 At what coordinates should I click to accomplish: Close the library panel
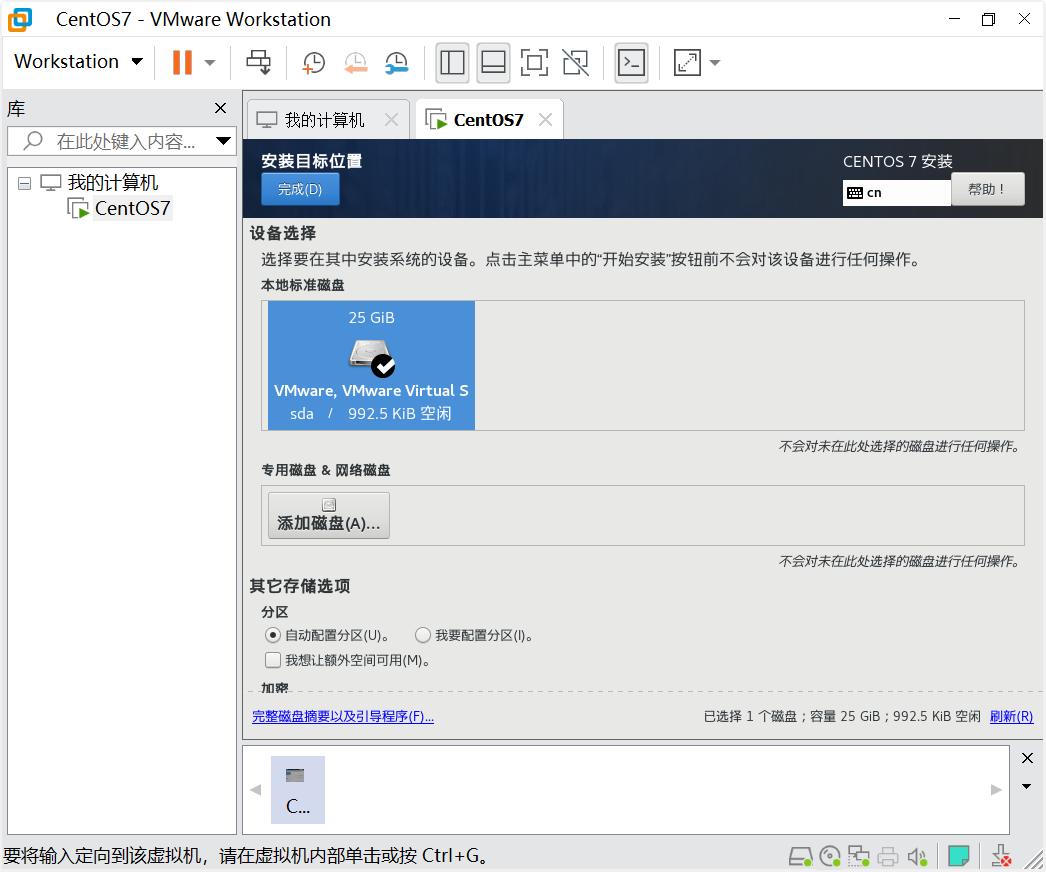(x=221, y=108)
